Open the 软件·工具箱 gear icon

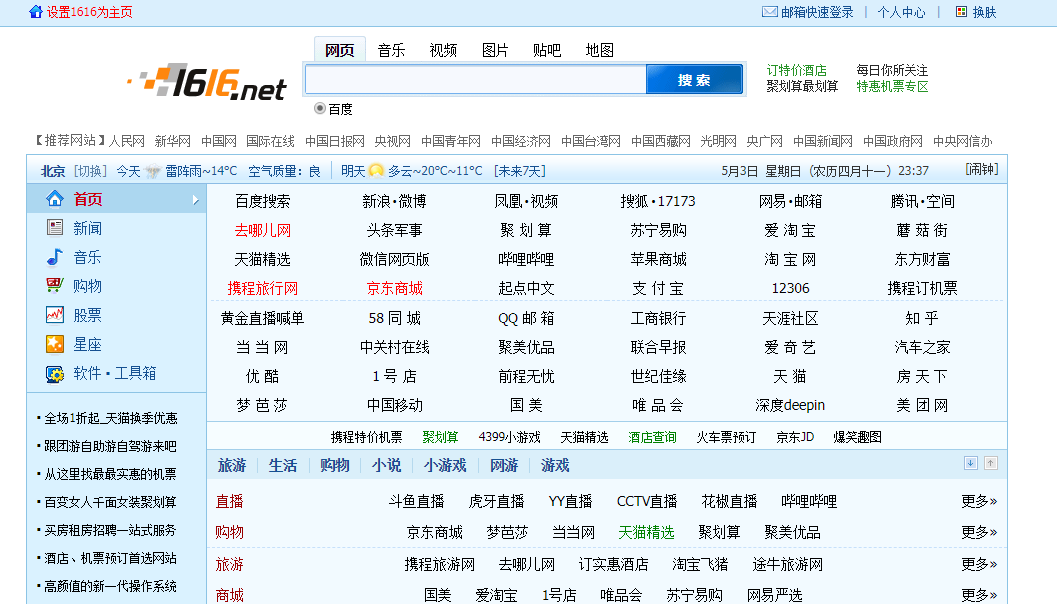pyautogui.click(x=55, y=373)
